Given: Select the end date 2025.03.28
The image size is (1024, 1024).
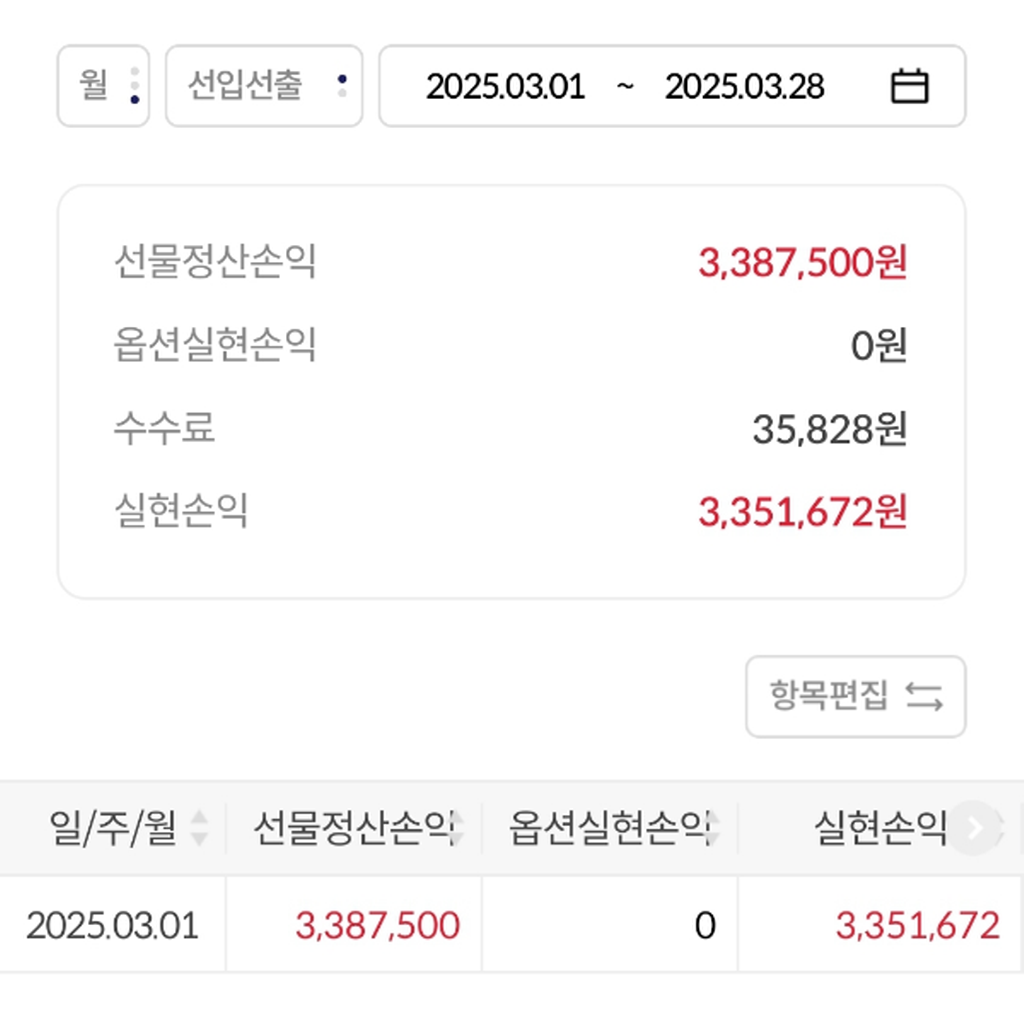Looking at the screenshot, I should pyautogui.click(x=744, y=87).
